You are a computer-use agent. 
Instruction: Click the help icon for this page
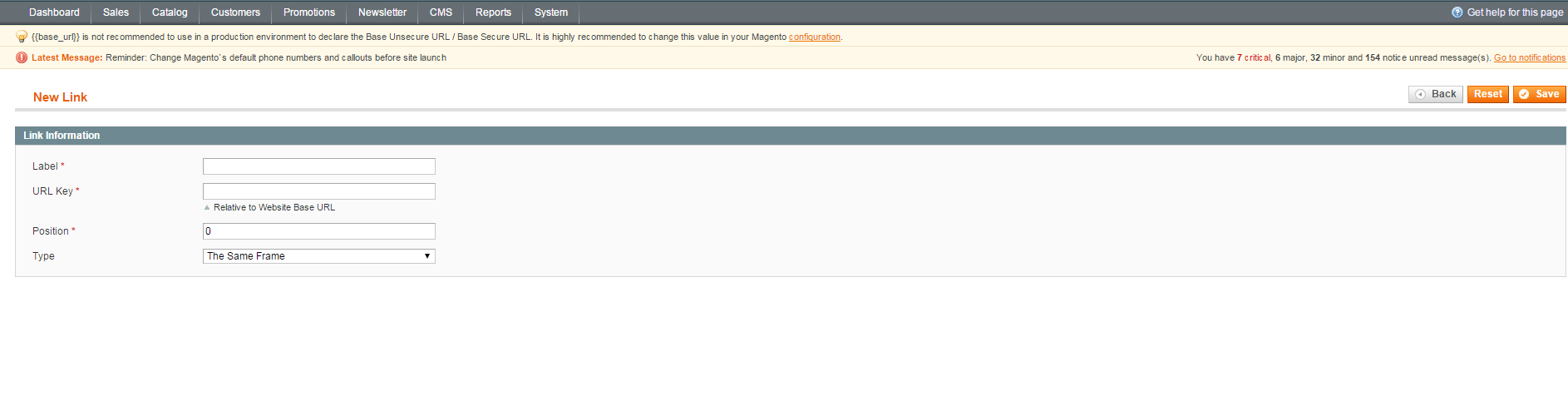point(1457,12)
